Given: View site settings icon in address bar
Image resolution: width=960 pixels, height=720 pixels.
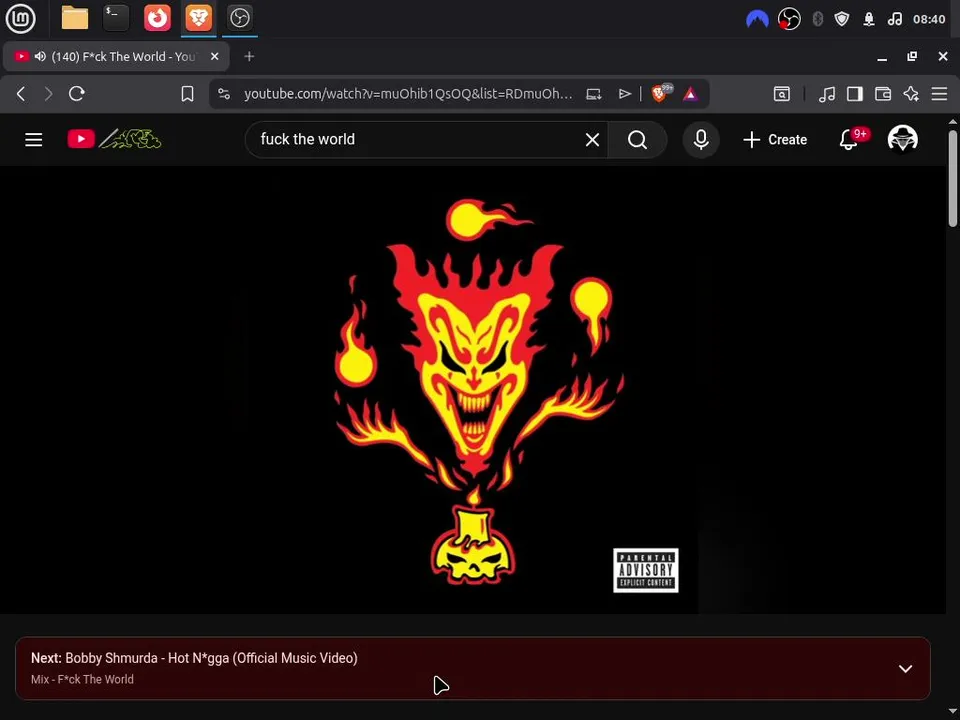Looking at the screenshot, I should [x=224, y=94].
